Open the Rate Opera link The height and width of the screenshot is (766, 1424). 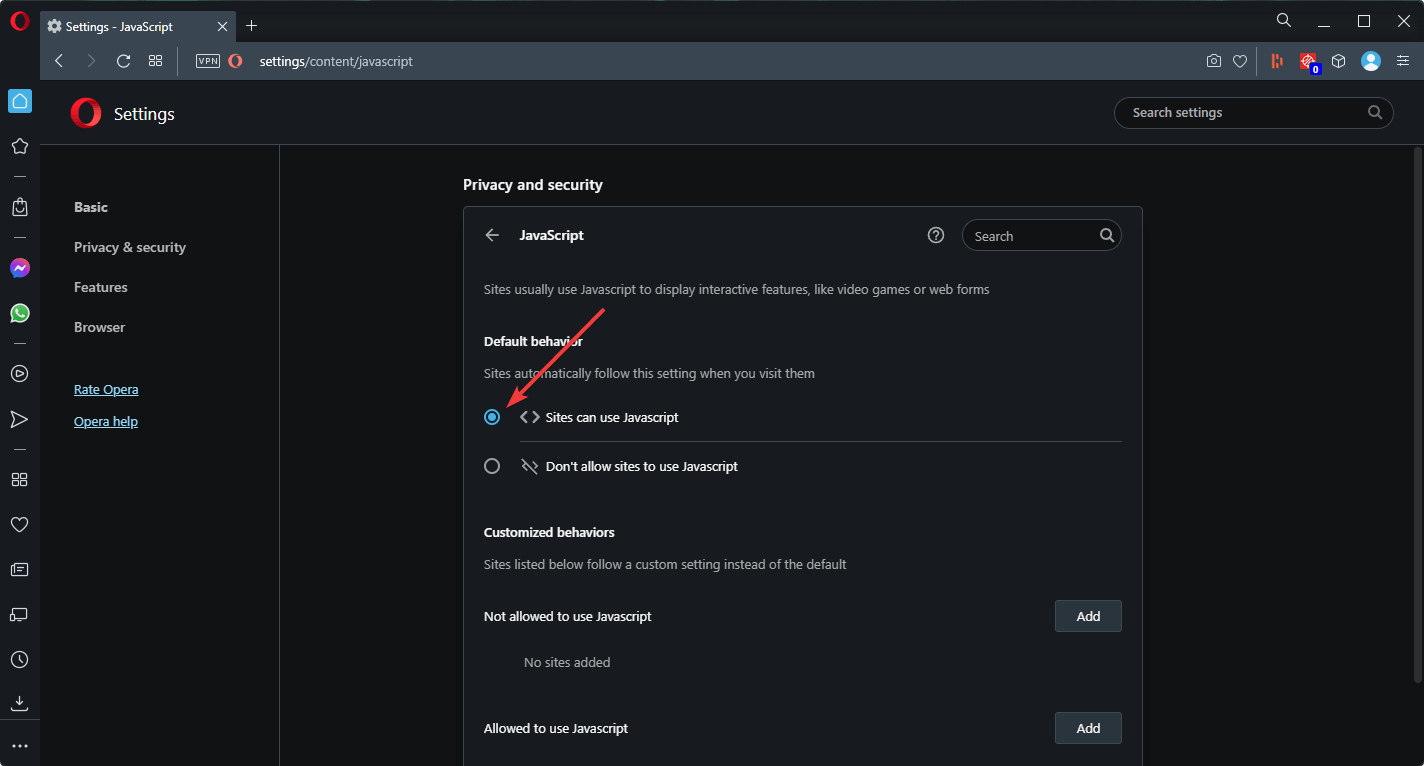click(x=106, y=389)
